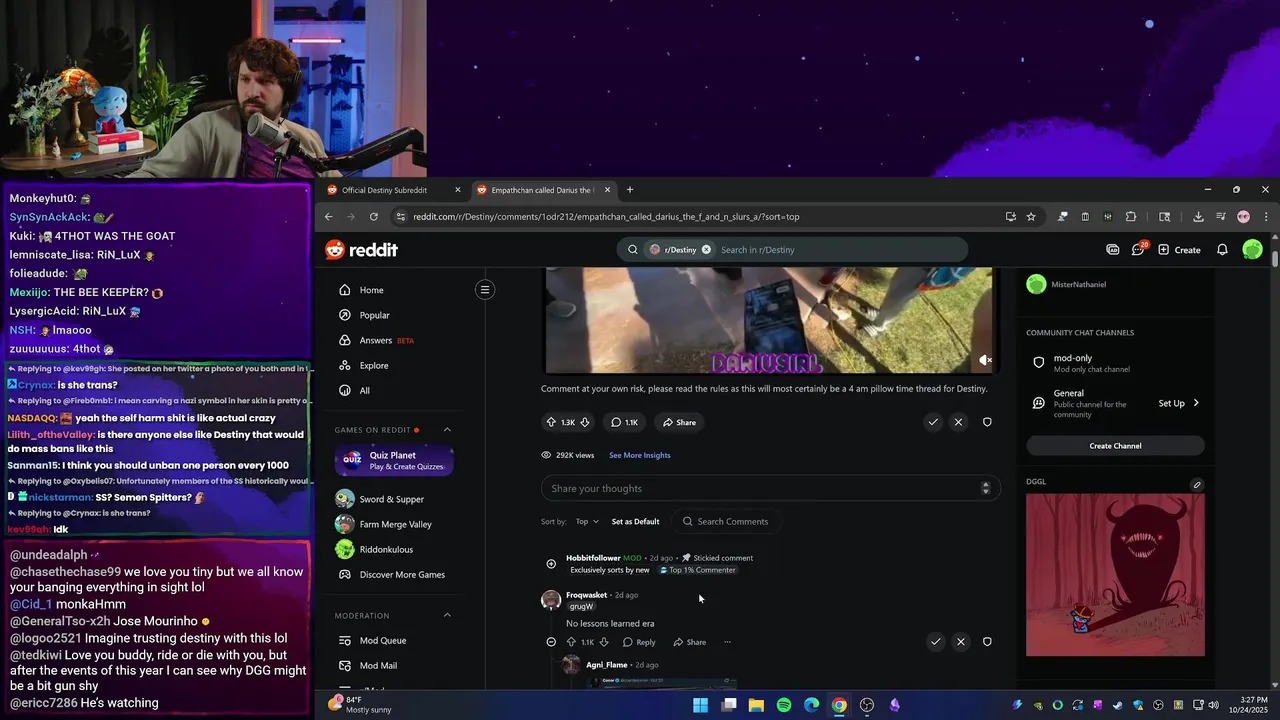The height and width of the screenshot is (720, 1280).
Task: Approve the post with checkmark icon
Action: pyautogui.click(x=933, y=422)
